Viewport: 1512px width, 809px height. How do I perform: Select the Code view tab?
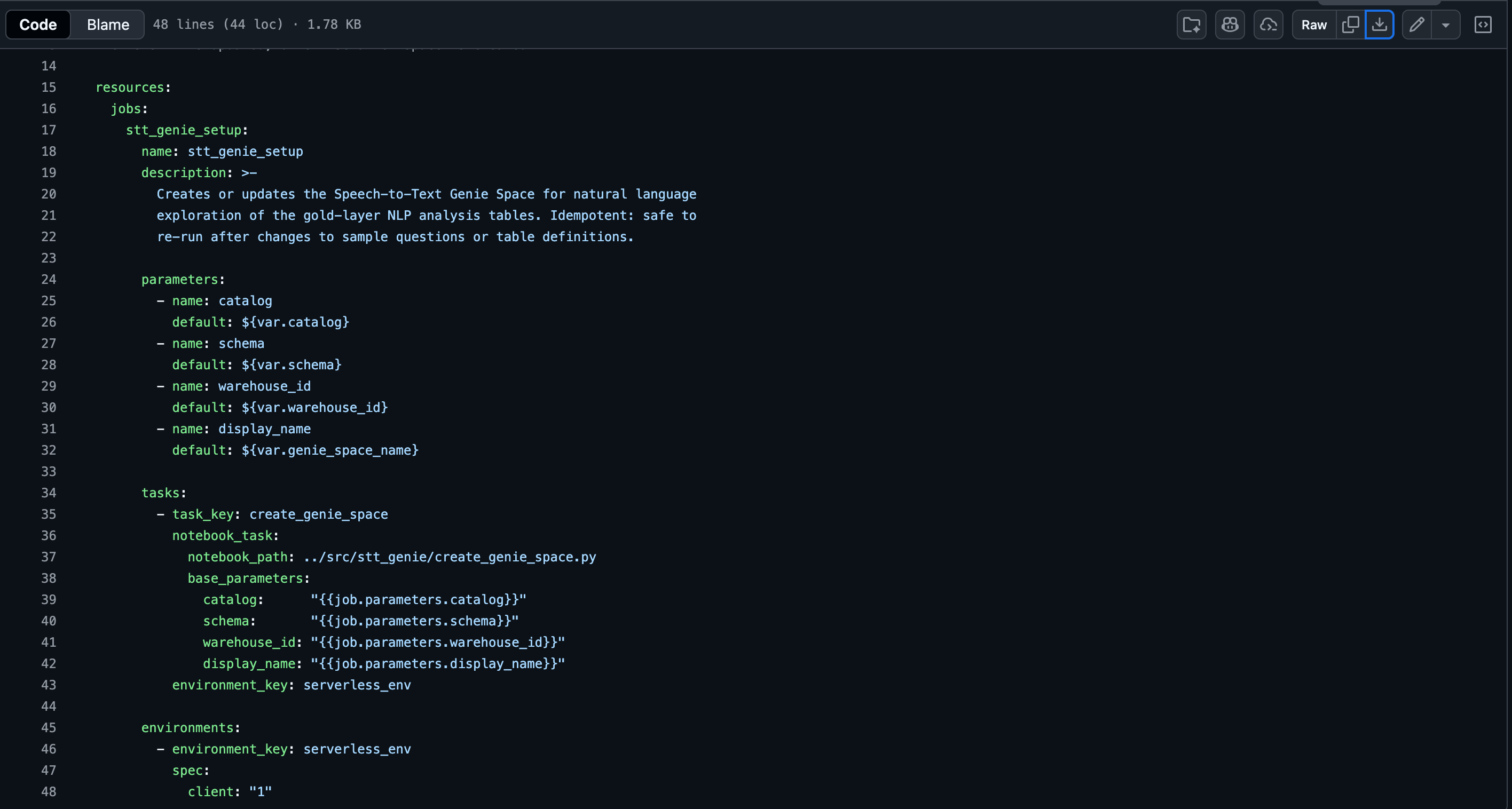38,25
